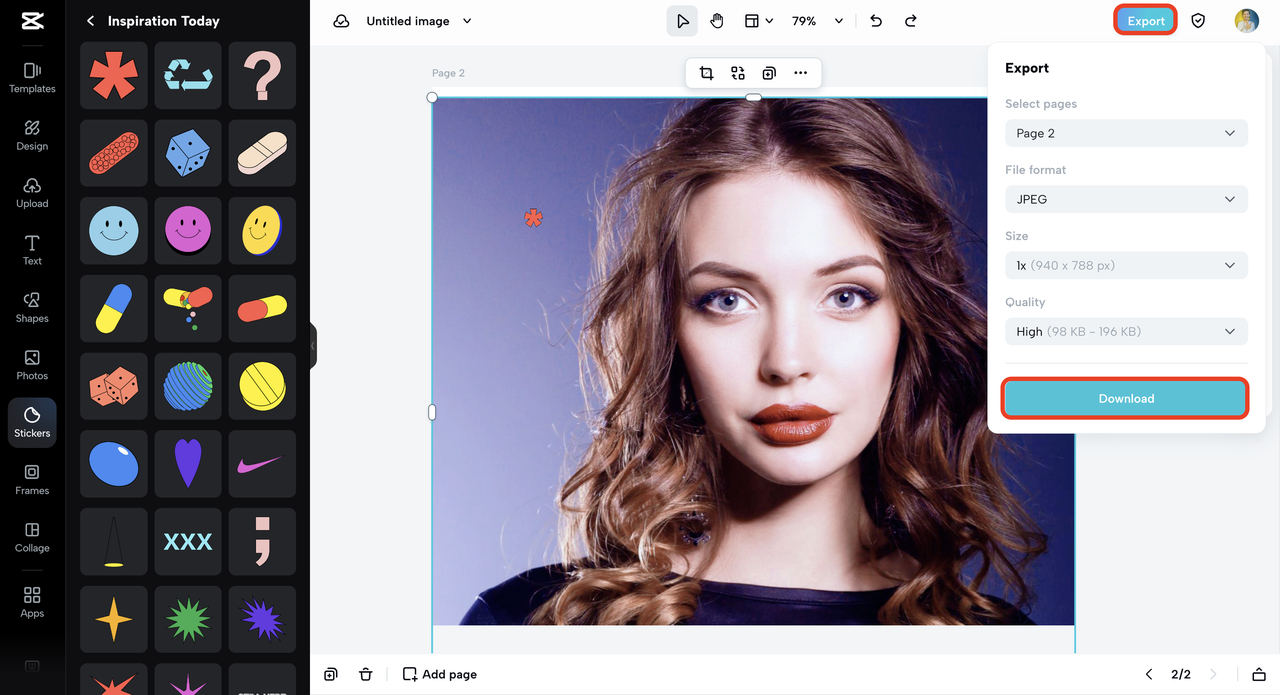This screenshot has width=1280, height=695.
Task: Click the duplicate icon in floating toolbar
Action: (769, 73)
